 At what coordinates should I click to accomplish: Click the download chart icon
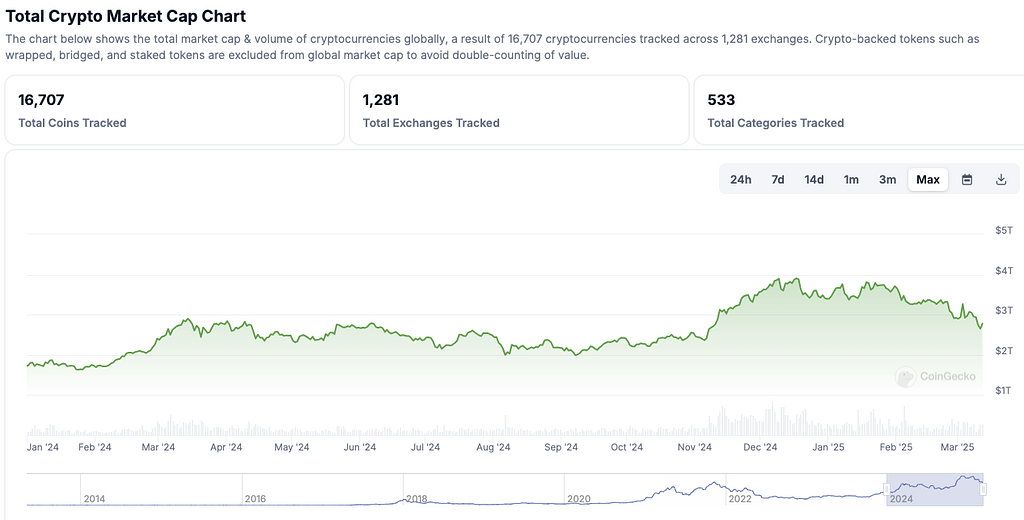(x=1001, y=180)
